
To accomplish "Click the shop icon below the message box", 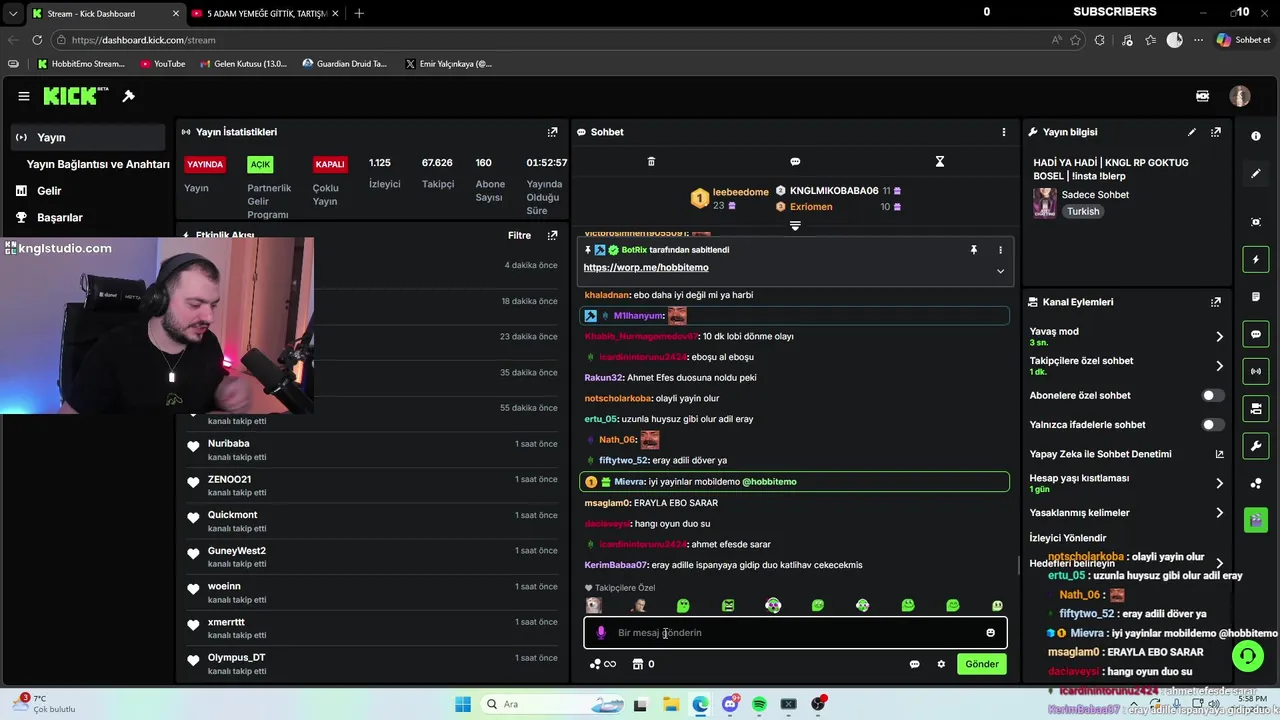I will tap(638, 664).
